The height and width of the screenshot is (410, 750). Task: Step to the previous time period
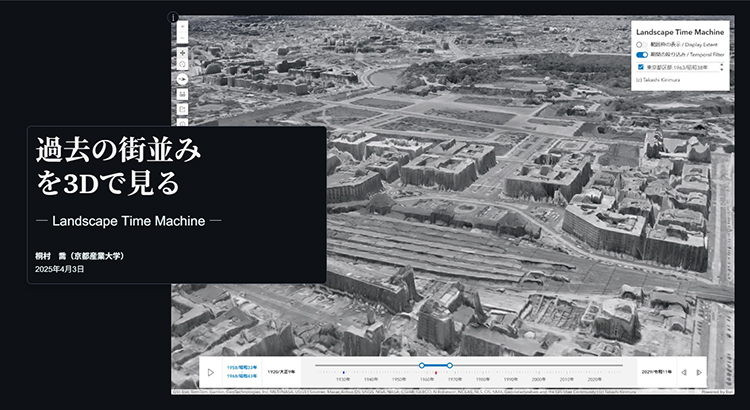click(x=683, y=373)
